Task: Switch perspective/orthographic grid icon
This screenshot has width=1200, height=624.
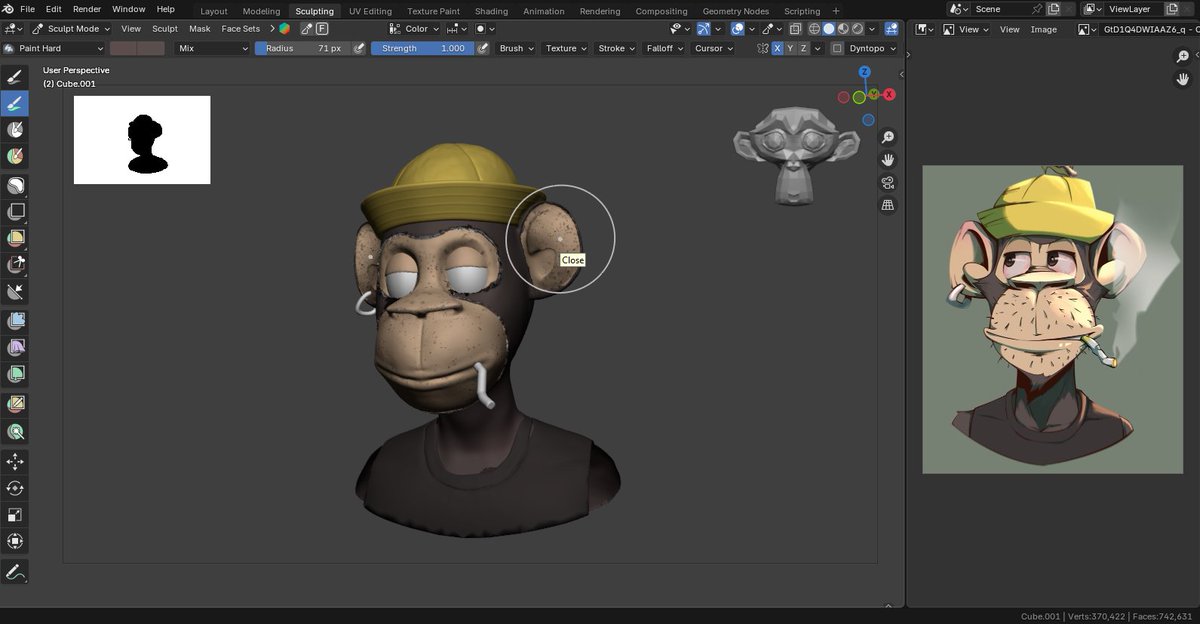Action: click(887, 205)
